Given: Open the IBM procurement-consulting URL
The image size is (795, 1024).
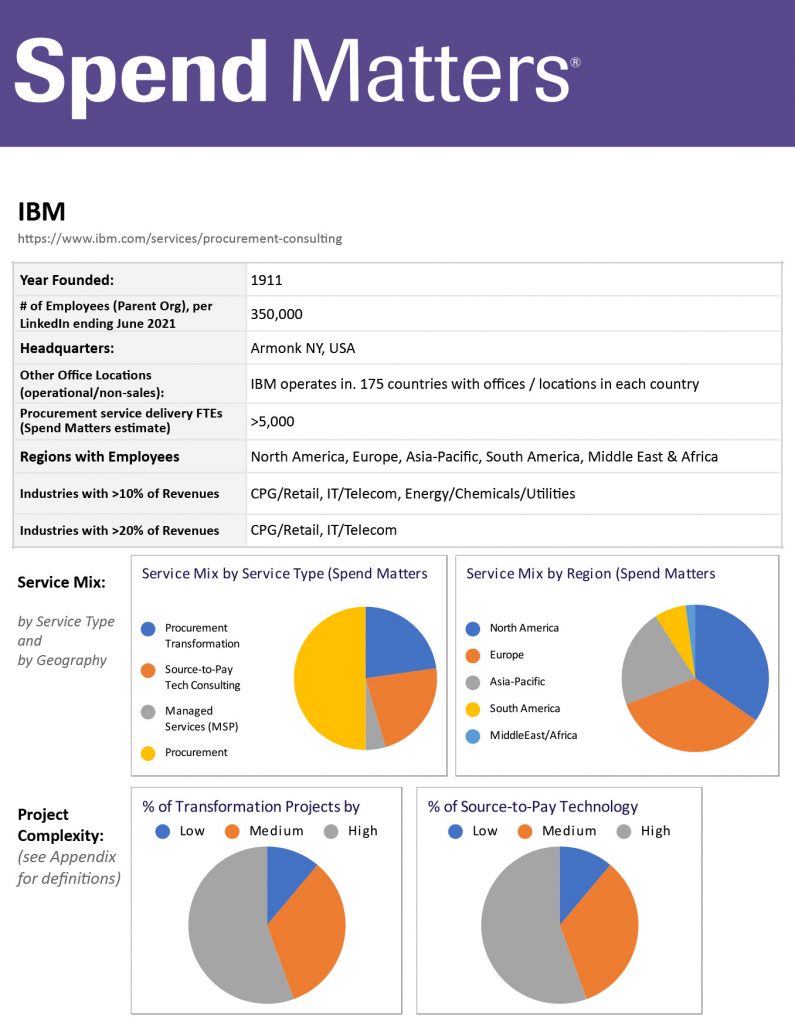Looking at the screenshot, I should [180, 239].
